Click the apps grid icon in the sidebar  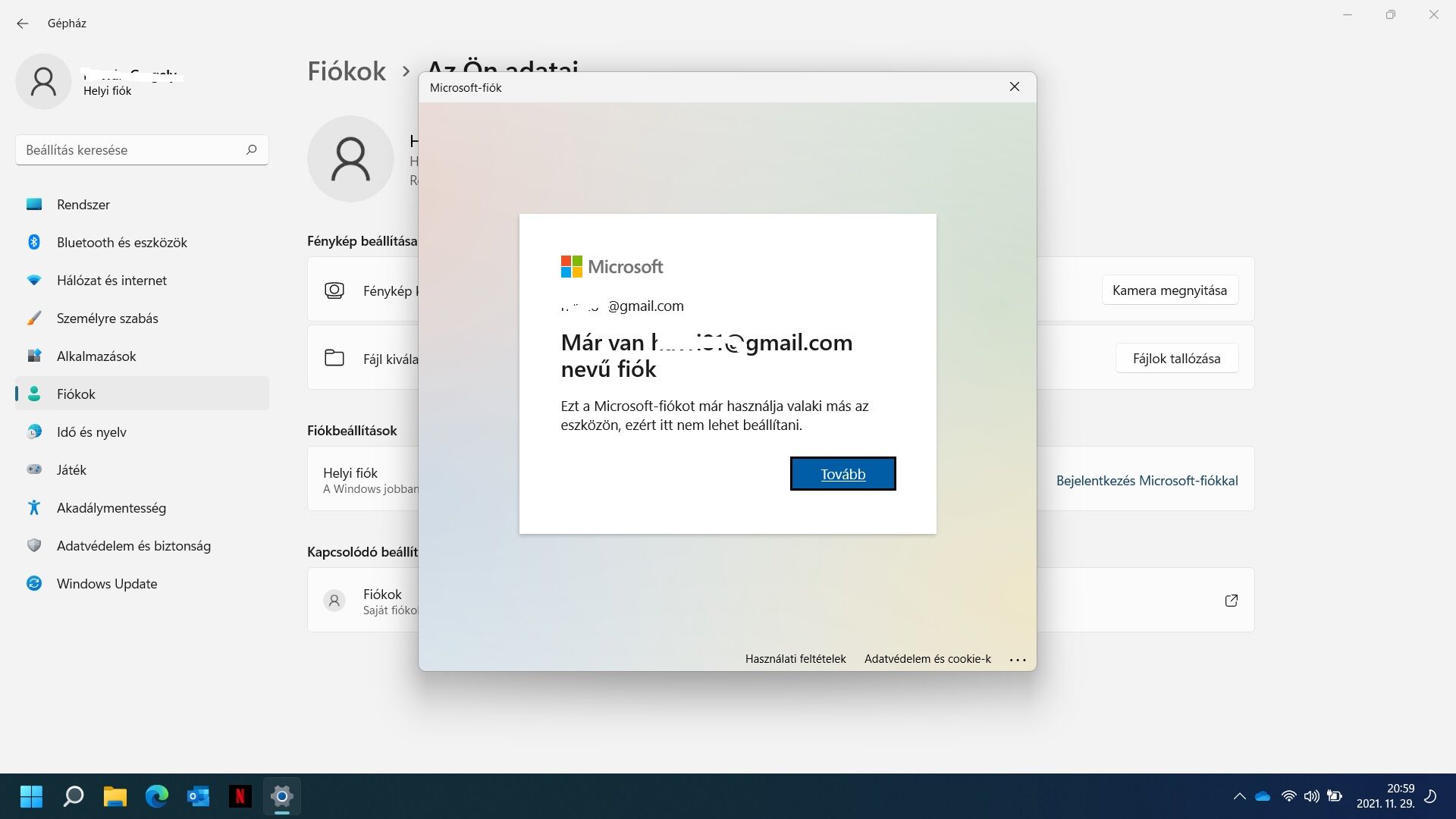pyautogui.click(x=34, y=356)
